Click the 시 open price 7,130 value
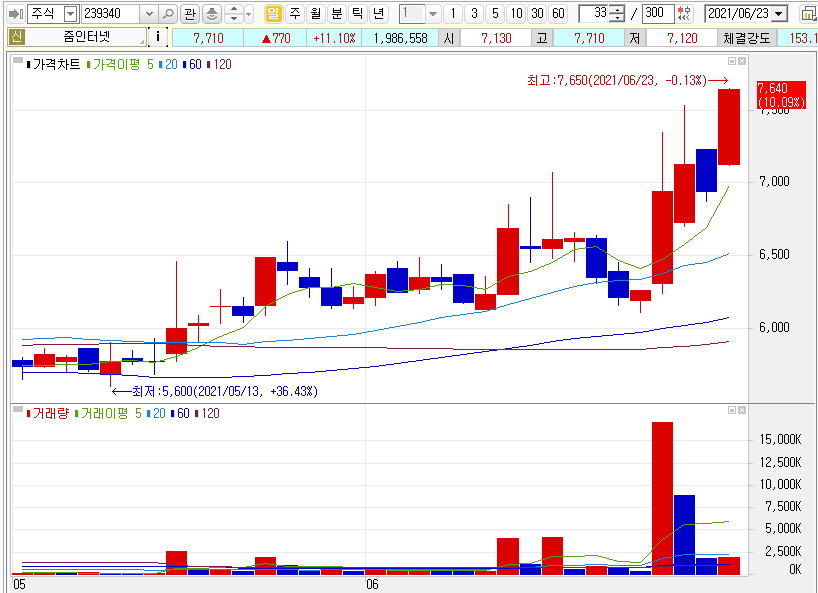Screen dimensions: 818x593 [496, 38]
